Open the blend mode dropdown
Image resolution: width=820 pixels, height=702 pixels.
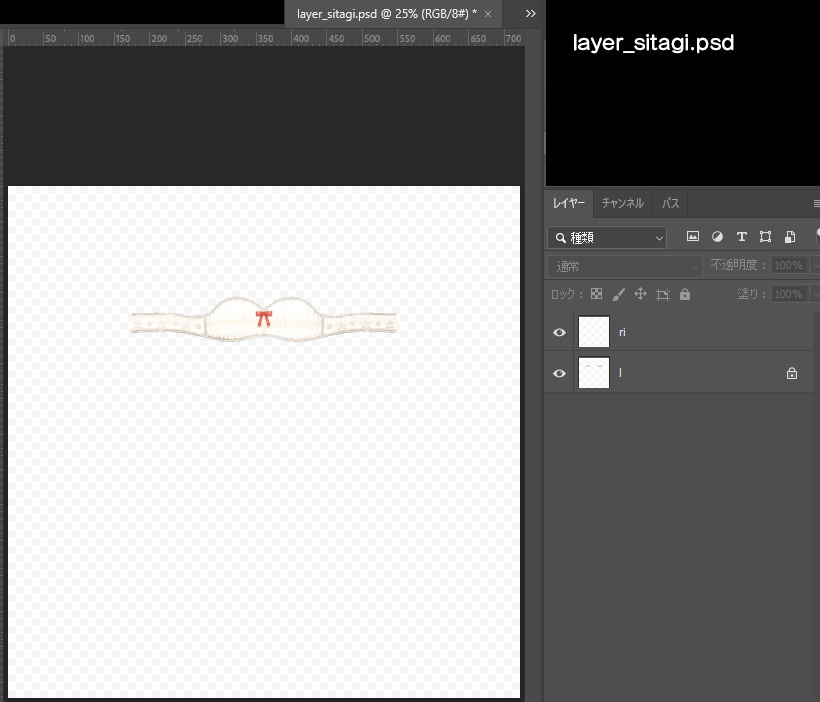pyautogui.click(x=623, y=264)
